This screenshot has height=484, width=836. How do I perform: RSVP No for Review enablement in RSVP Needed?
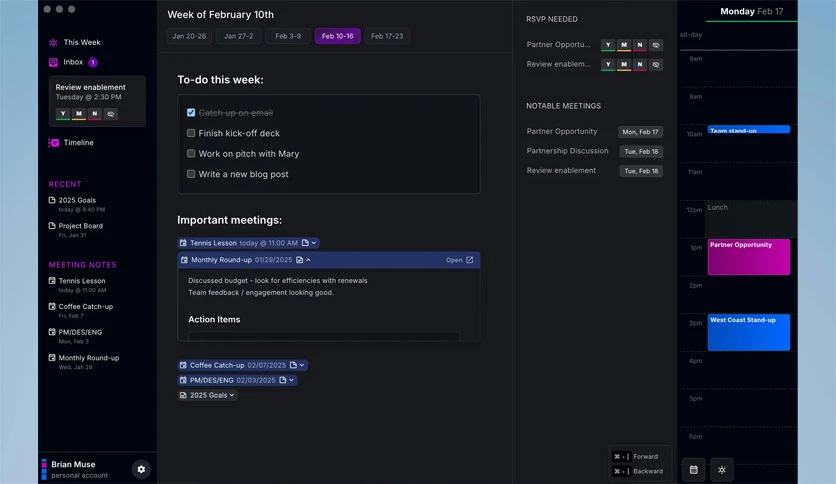[x=640, y=64]
